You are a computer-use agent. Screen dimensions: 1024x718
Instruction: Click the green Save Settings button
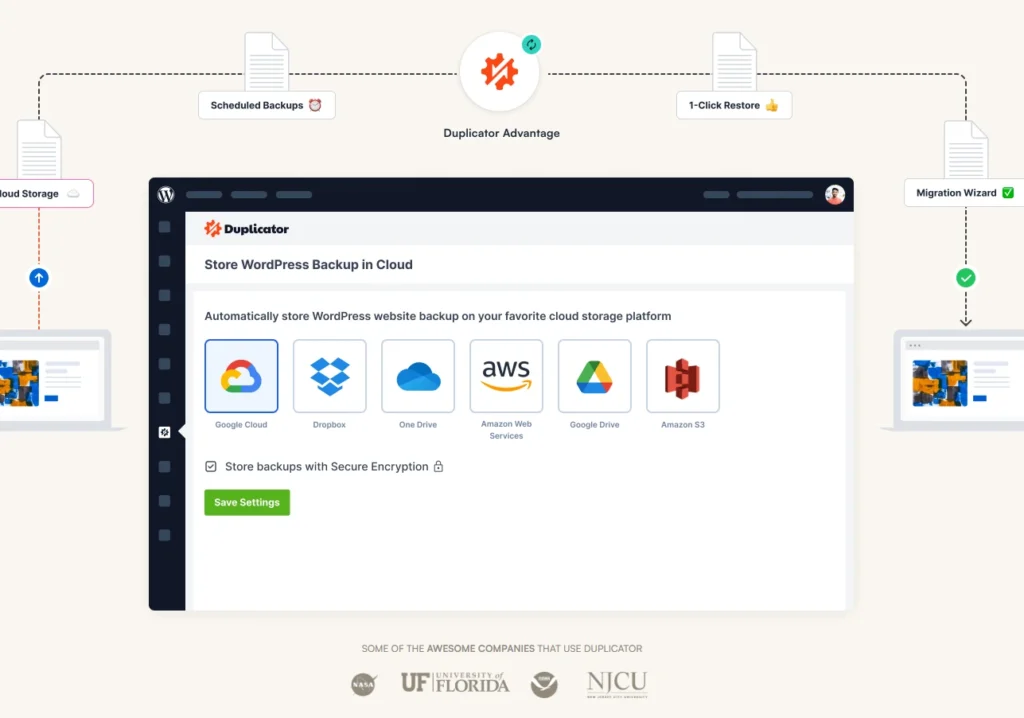point(247,502)
